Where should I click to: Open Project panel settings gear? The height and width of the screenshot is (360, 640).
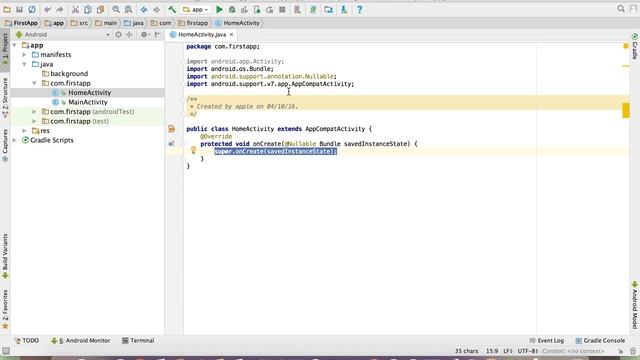144,35
